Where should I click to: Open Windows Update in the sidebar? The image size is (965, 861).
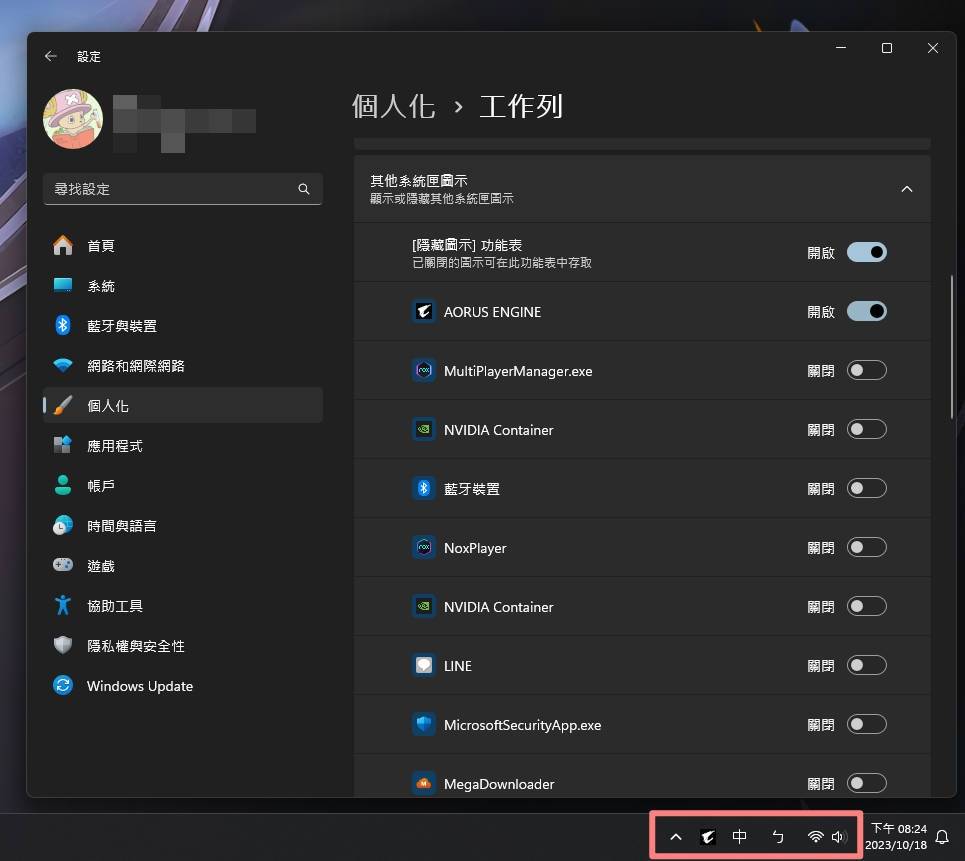pyautogui.click(x=139, y=686)
